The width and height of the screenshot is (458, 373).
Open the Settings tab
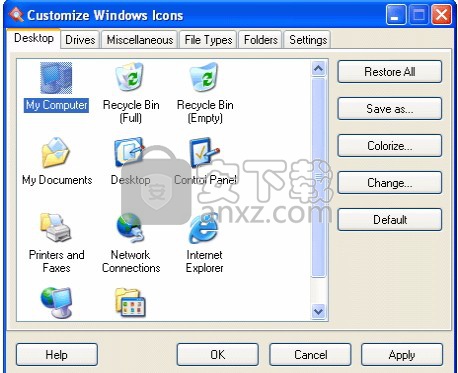308,40
